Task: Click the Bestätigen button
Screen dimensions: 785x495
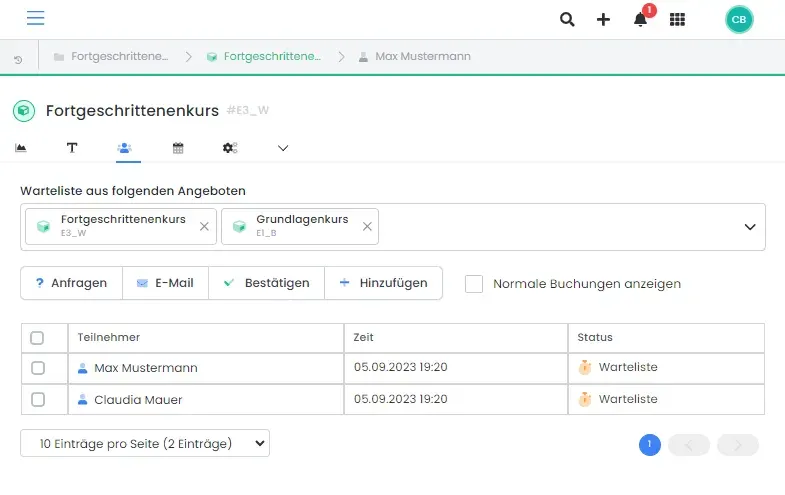Action: (266, 283)
